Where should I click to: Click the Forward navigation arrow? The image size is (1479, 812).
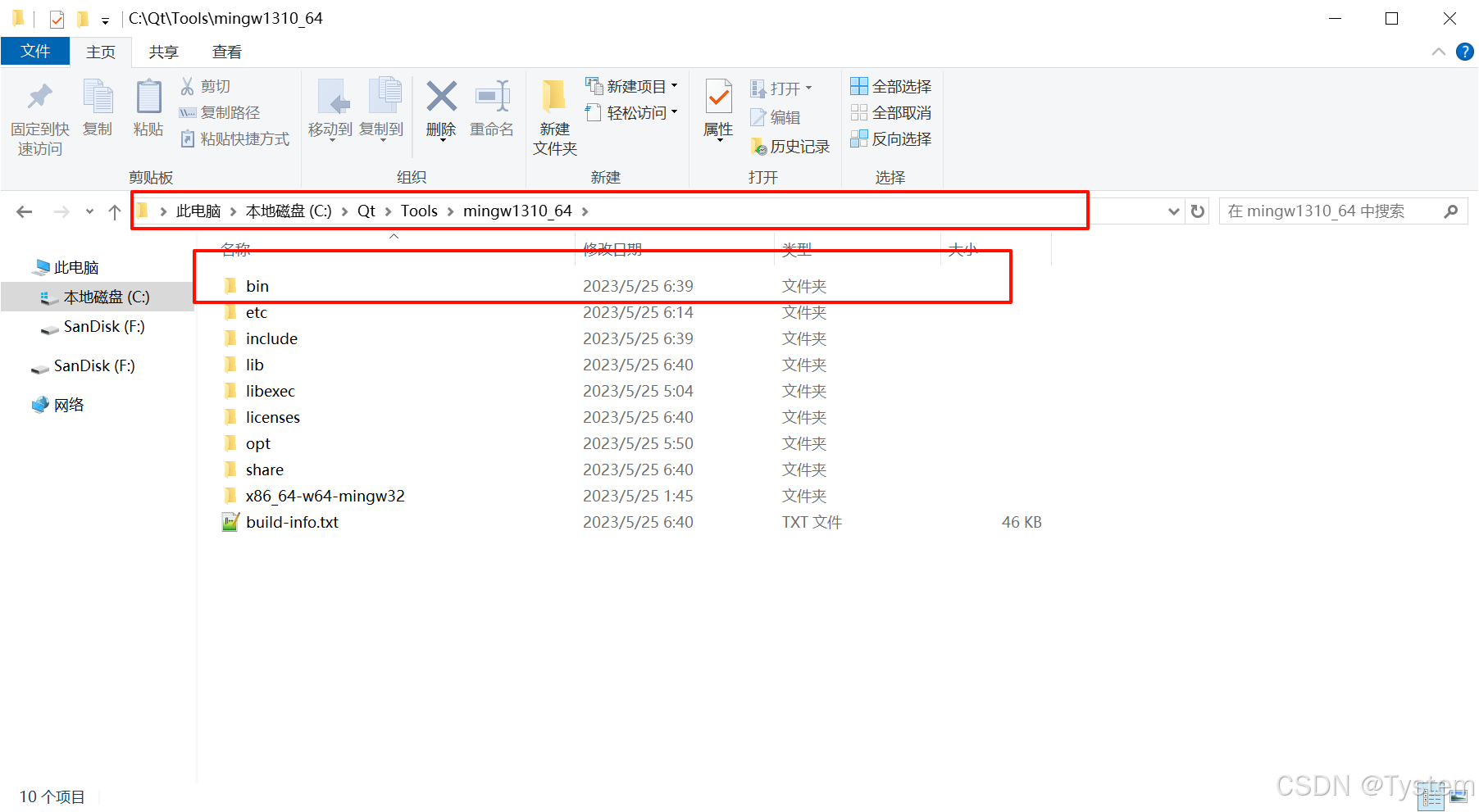pos(61,211)
